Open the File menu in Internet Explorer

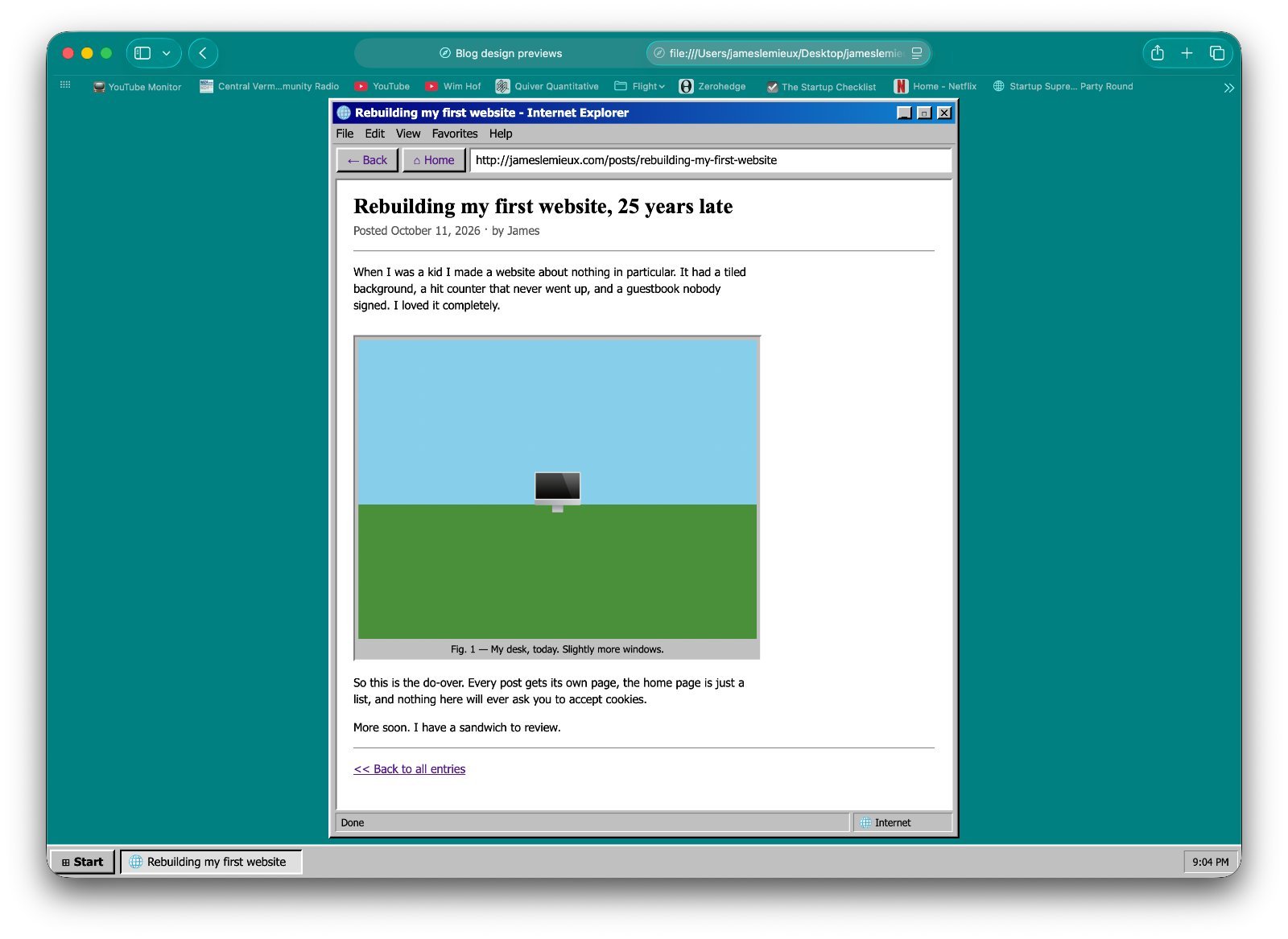(345, 134)
